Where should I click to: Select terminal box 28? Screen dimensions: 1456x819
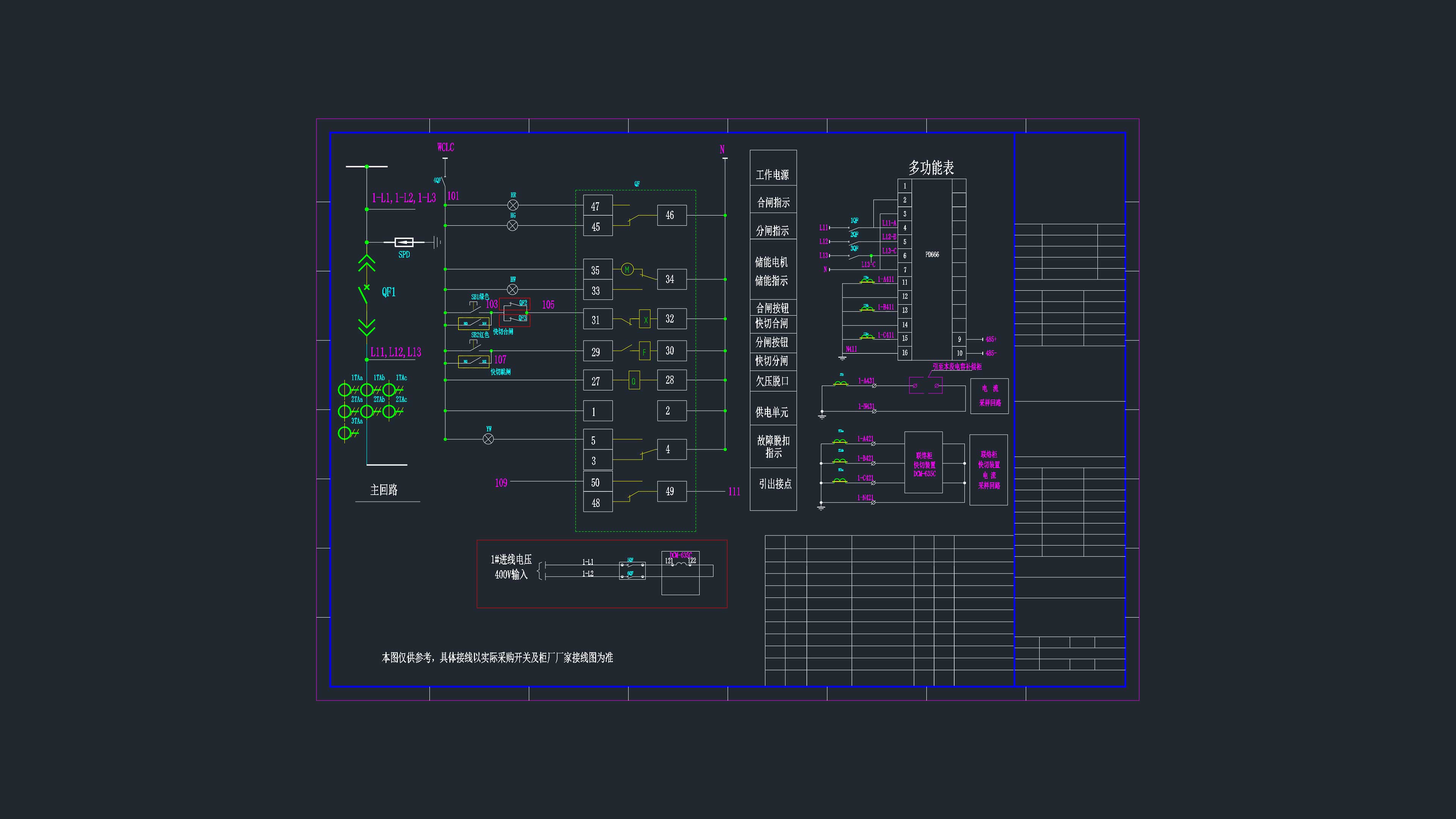coord(672,380)
